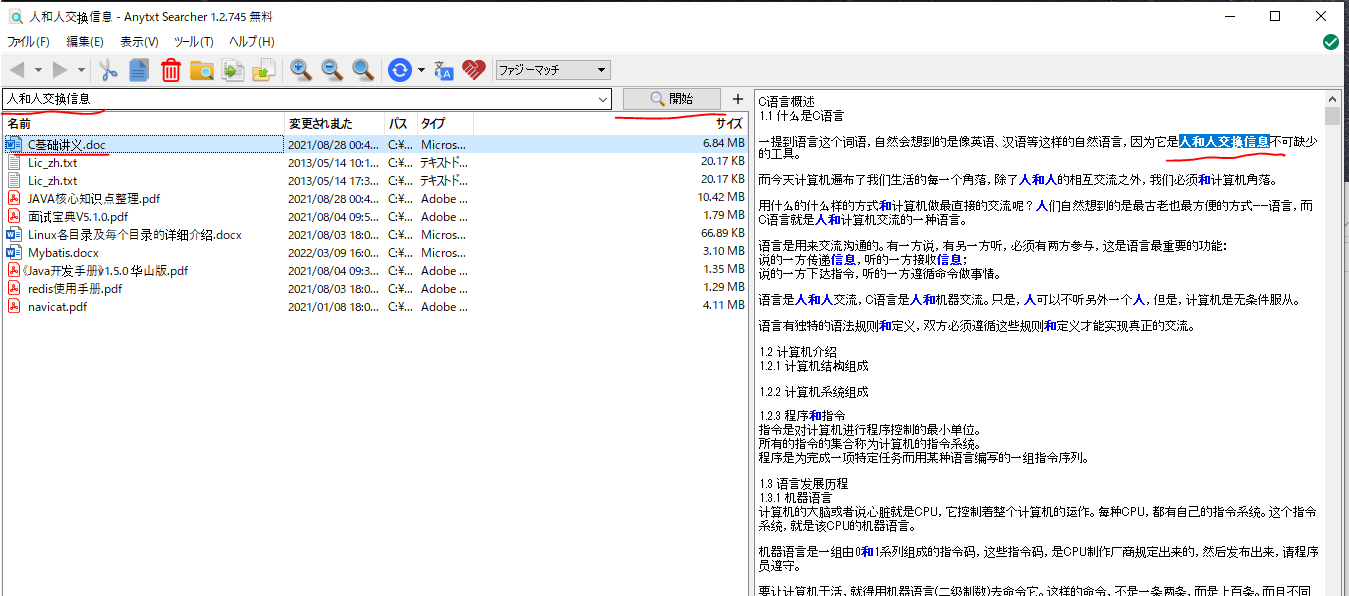Sort by the パス column header
Viewport: 1349px width, 596px height.
[401, 123]
